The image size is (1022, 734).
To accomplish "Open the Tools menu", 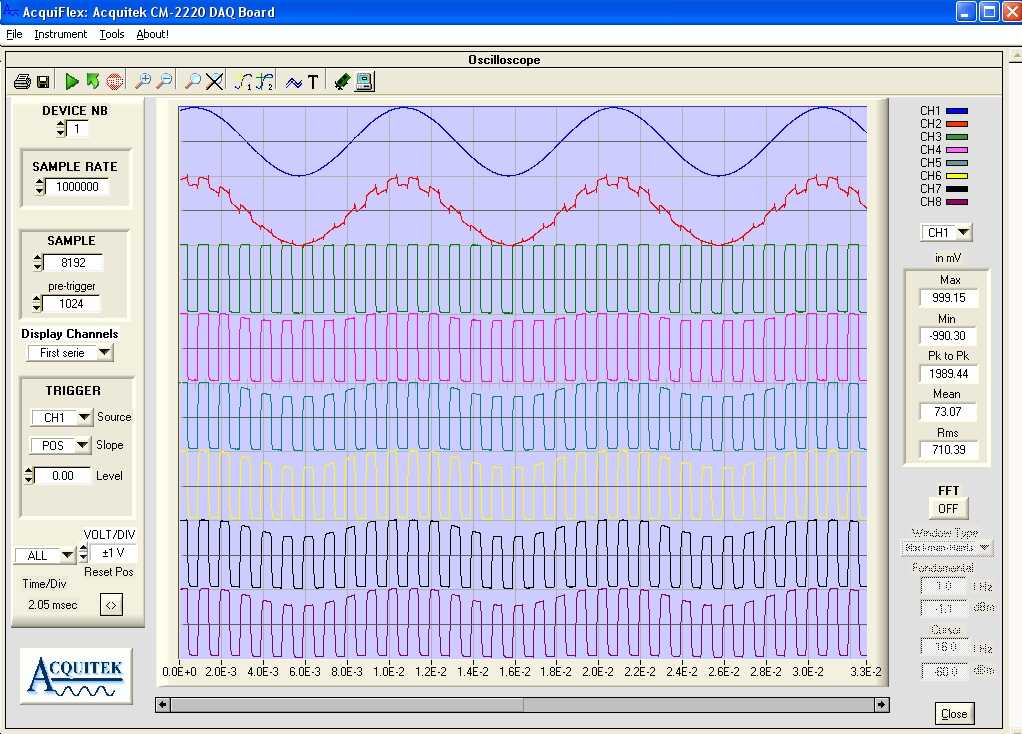I will (x=111, y=34).
